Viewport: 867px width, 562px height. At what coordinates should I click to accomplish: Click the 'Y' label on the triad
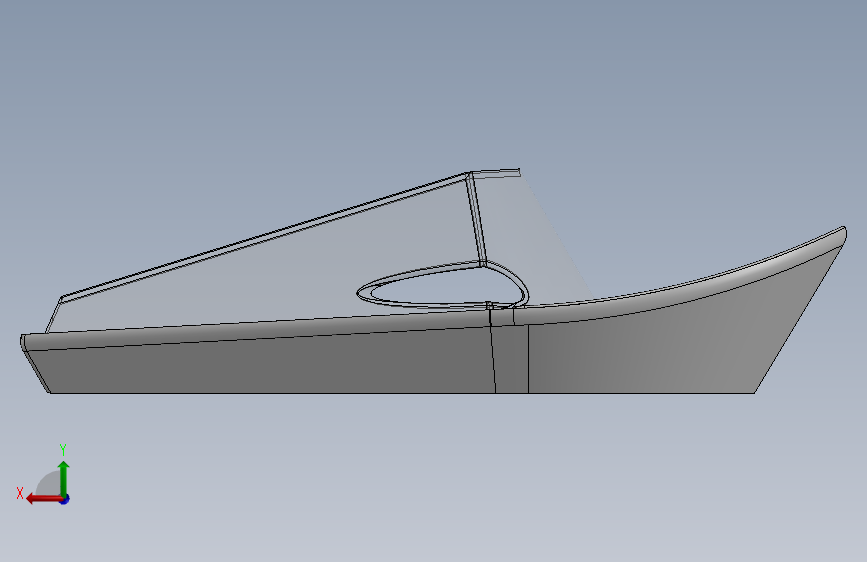click(x=63, y=449)
